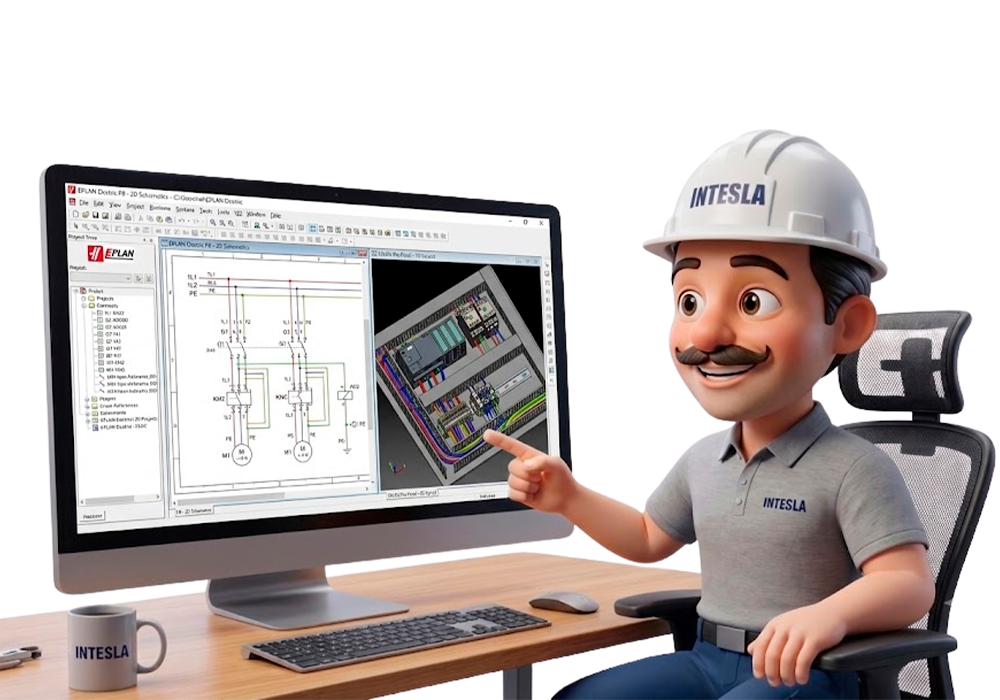Select the KM2 contactor symbol
The height and width of the screenshot is (700, 1000).
240,398
